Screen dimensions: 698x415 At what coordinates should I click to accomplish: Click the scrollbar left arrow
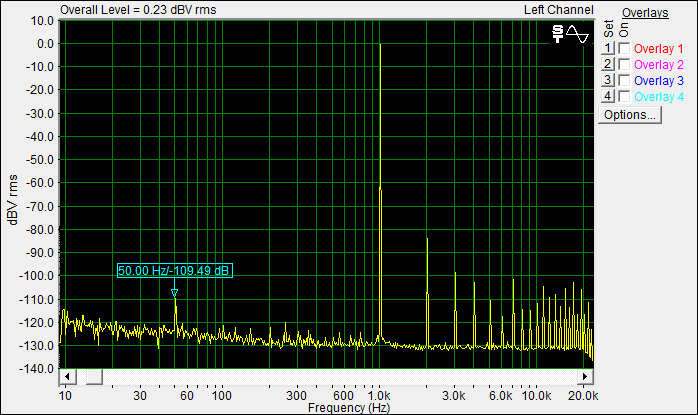[67, 377]
